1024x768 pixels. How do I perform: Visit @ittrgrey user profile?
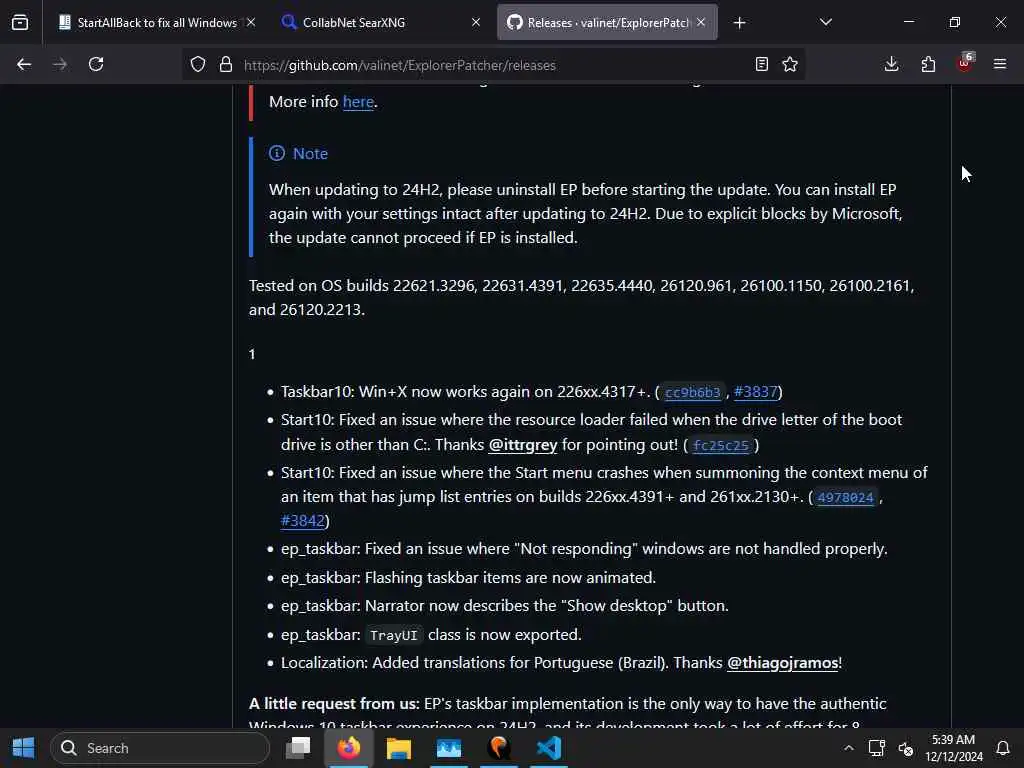coord(523,445)
